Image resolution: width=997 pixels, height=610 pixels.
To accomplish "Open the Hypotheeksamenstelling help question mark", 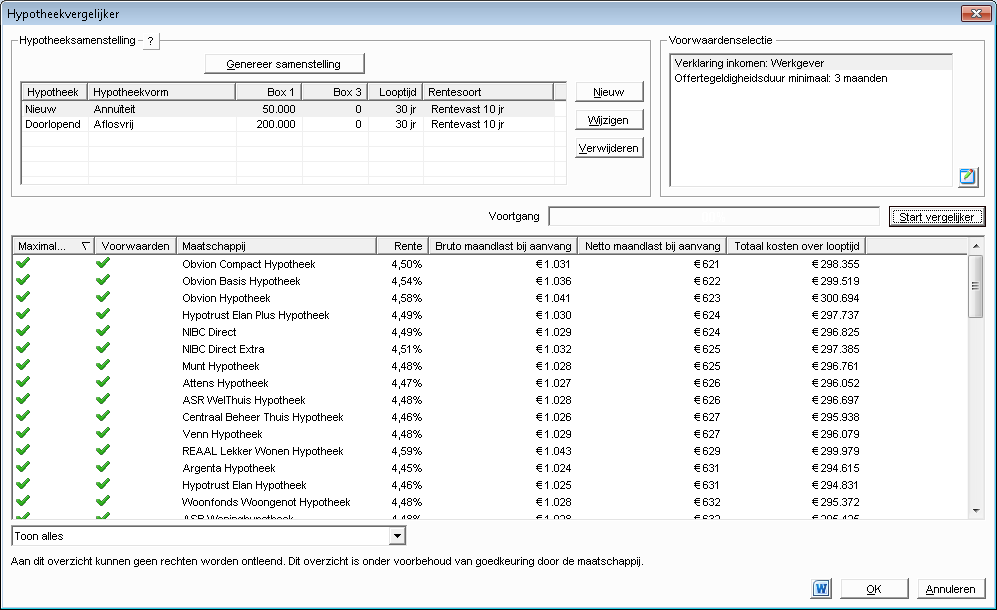I will 150,41.
